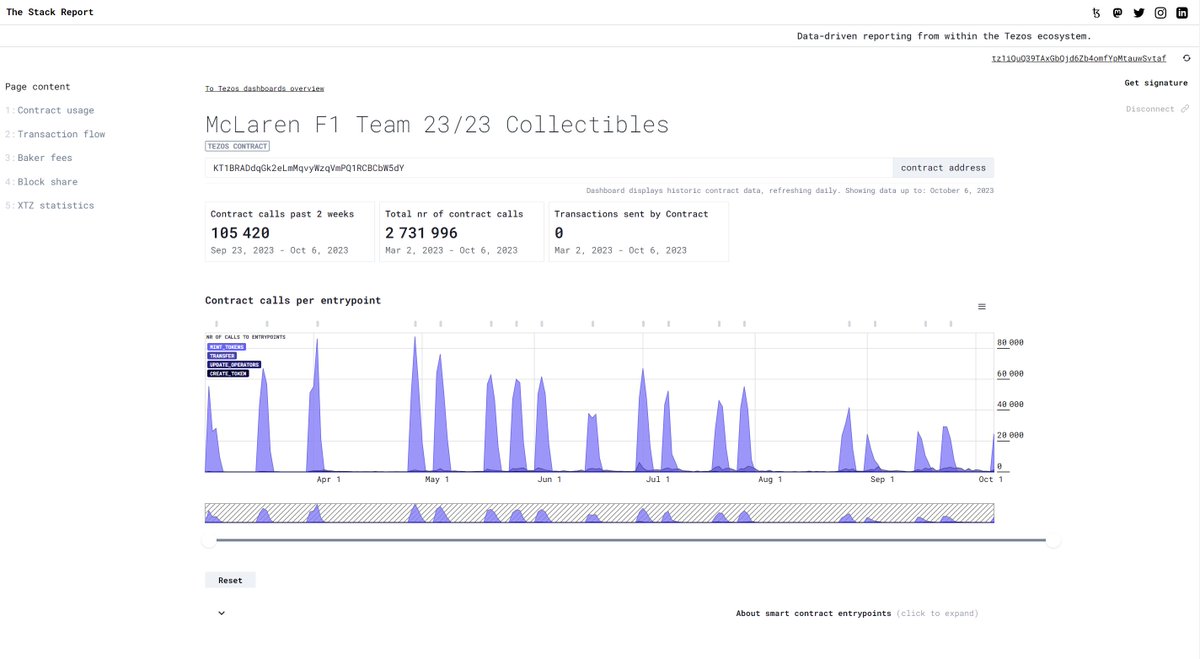The height and width of the screenshot is (659, 1200).
Task: Click the contract address input field
Action: click(x=548, y=168)
